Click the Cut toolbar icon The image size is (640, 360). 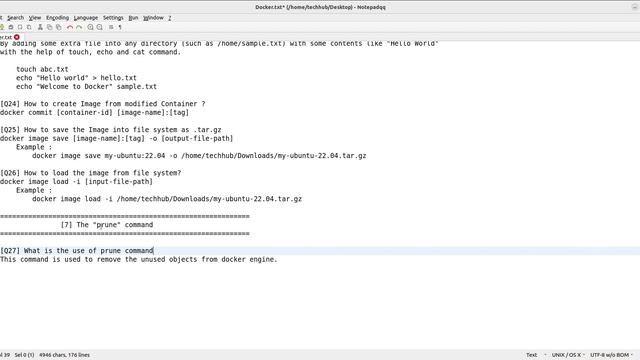coord(40,27)
